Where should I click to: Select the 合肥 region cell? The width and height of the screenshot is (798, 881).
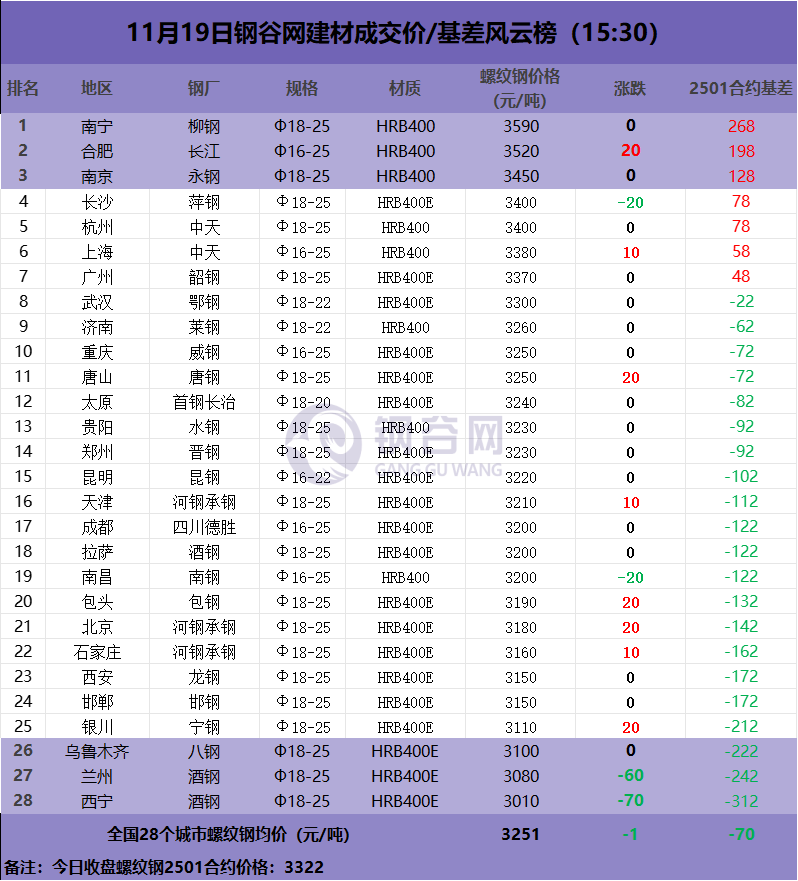pyautogui.click(x=97, y=151)
